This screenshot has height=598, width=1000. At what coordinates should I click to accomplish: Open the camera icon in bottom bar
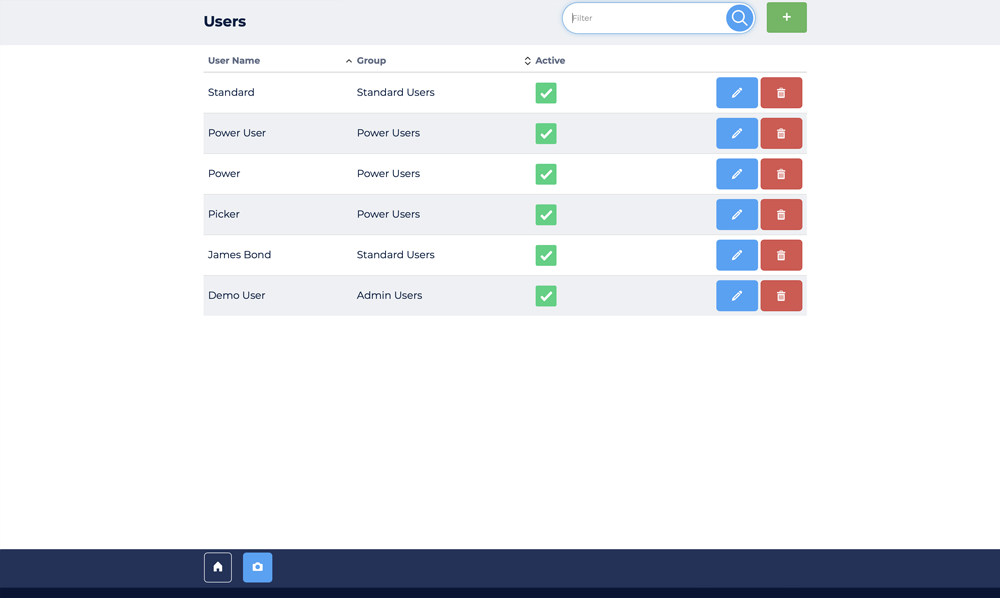click(257, 567)
